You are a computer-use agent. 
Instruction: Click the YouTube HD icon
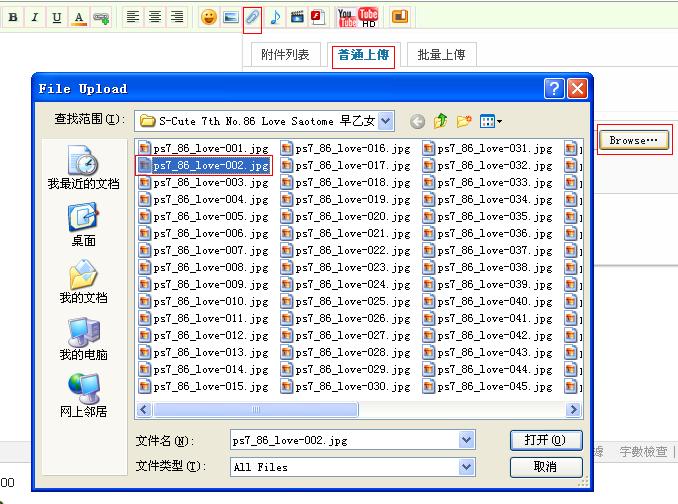[368, 16]
